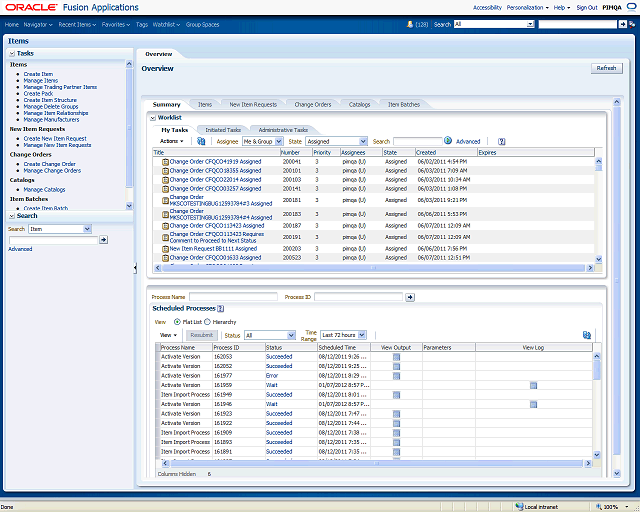Screen dimensions: 640x512
Task: Click the Scheduled Processes help icon
Action: (221, 309)
